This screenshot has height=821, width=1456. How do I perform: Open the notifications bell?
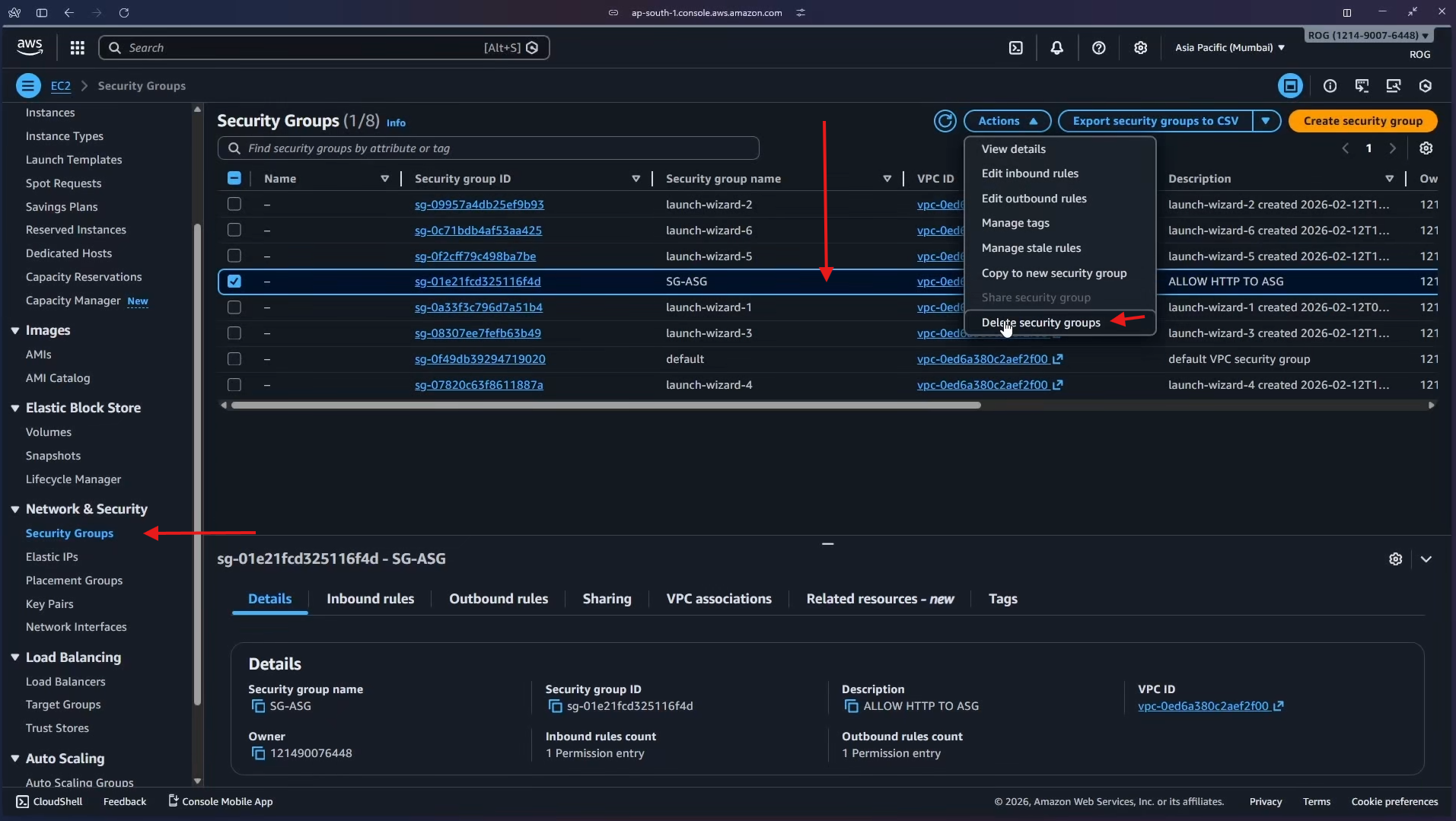(x=1056, y=48)
